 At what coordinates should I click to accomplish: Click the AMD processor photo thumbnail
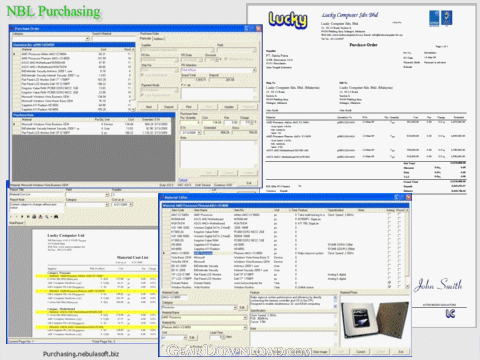[x=375, y=321]
